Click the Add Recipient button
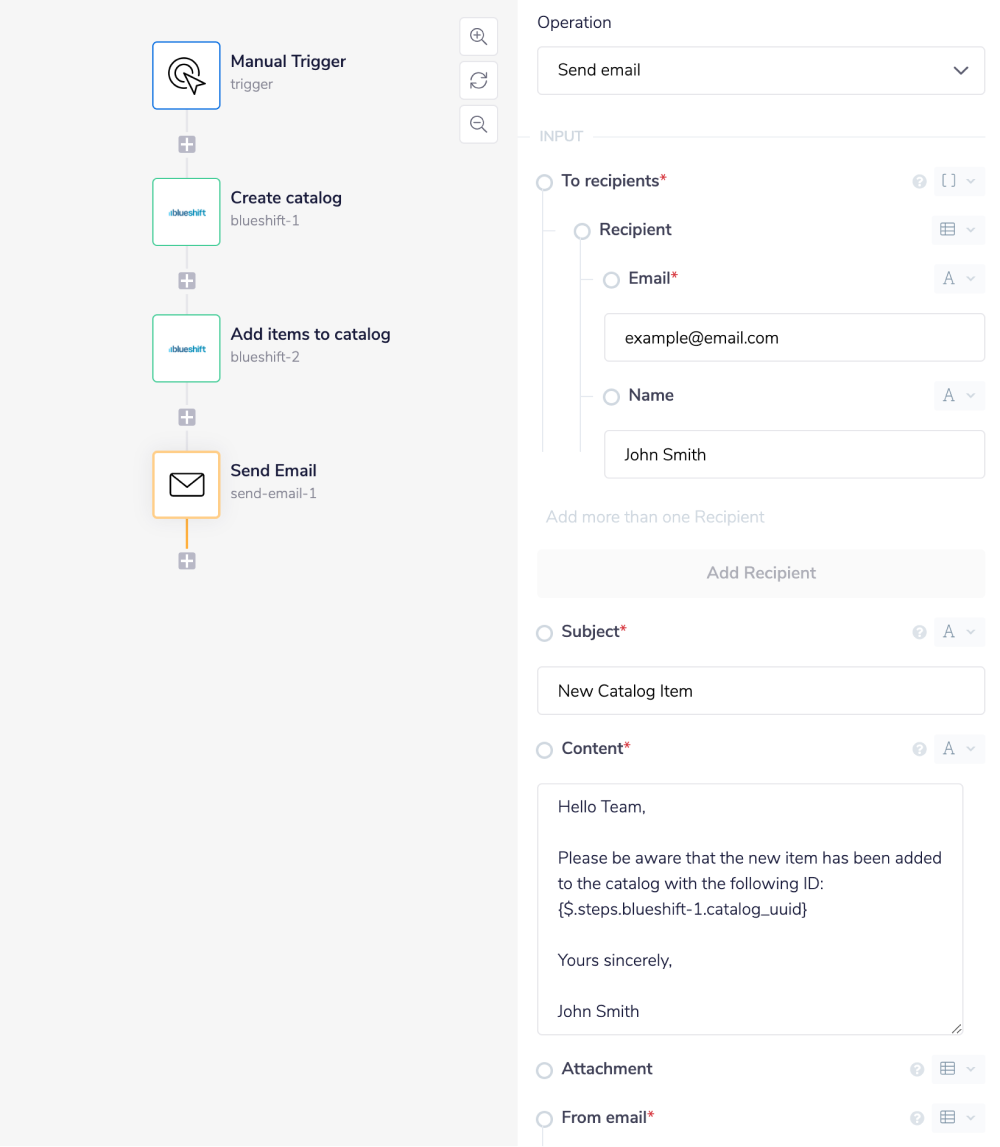 pyautogui.click(x=761, y=573)
